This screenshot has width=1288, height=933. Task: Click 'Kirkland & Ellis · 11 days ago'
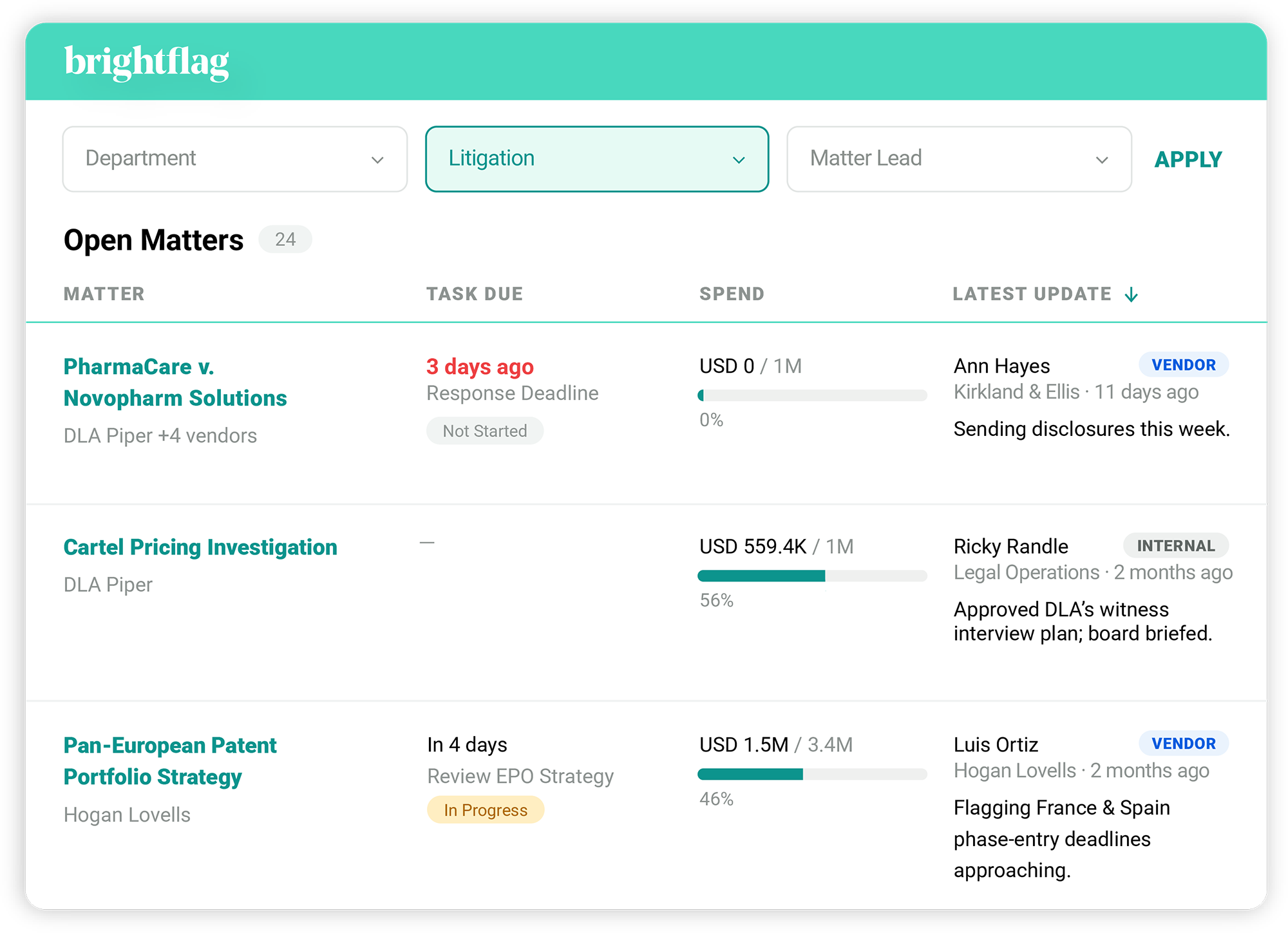pos(1076,392)
